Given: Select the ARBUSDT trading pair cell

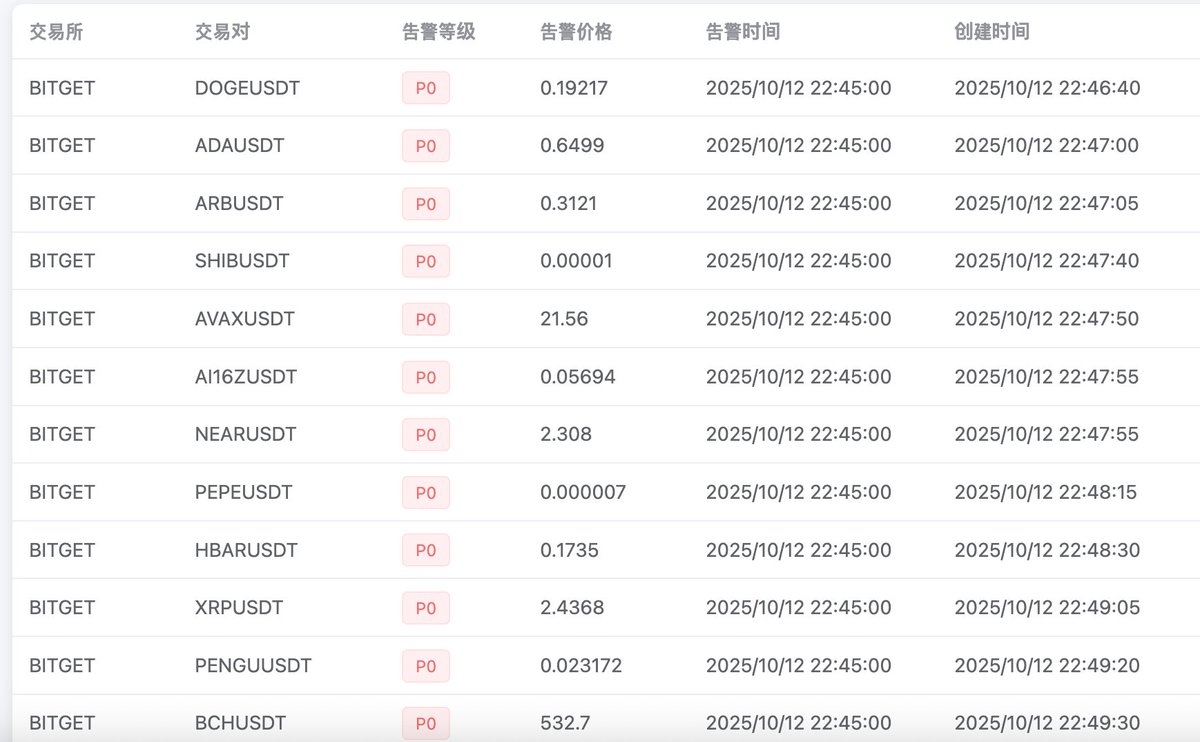Looking at the screenshot, I should [239, 204].
